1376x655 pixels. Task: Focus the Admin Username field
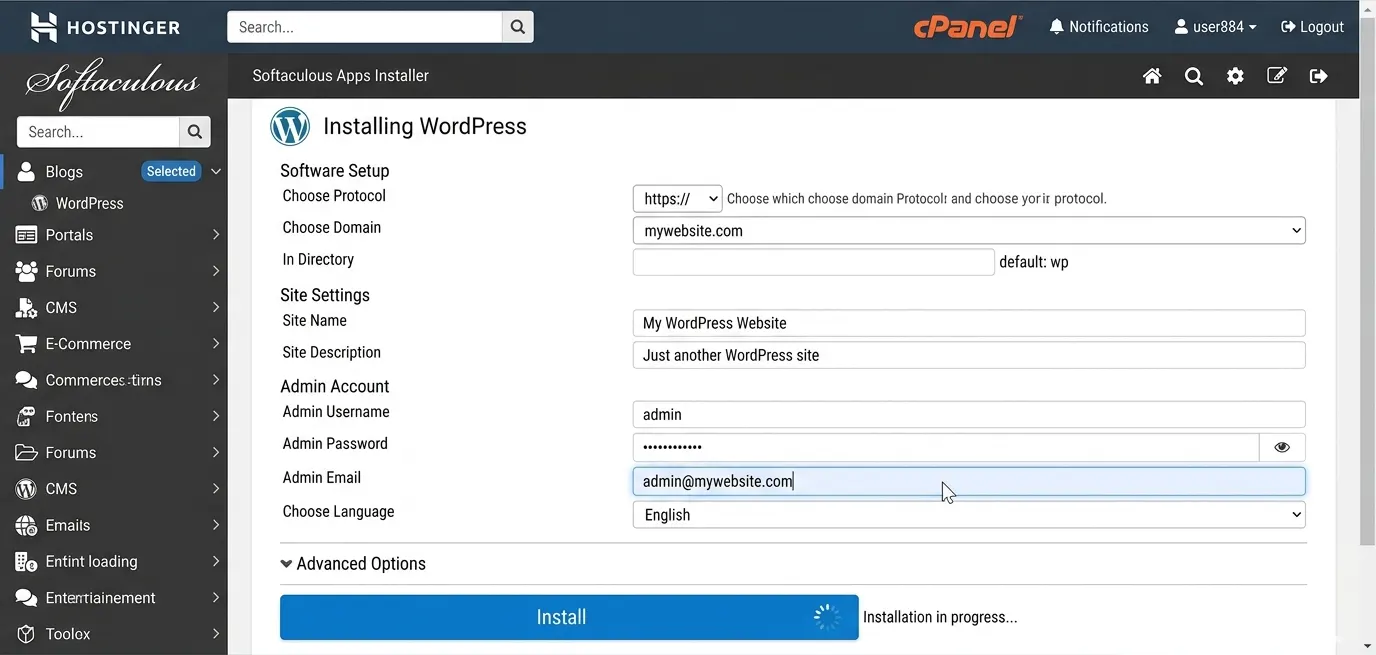(969, 414)
